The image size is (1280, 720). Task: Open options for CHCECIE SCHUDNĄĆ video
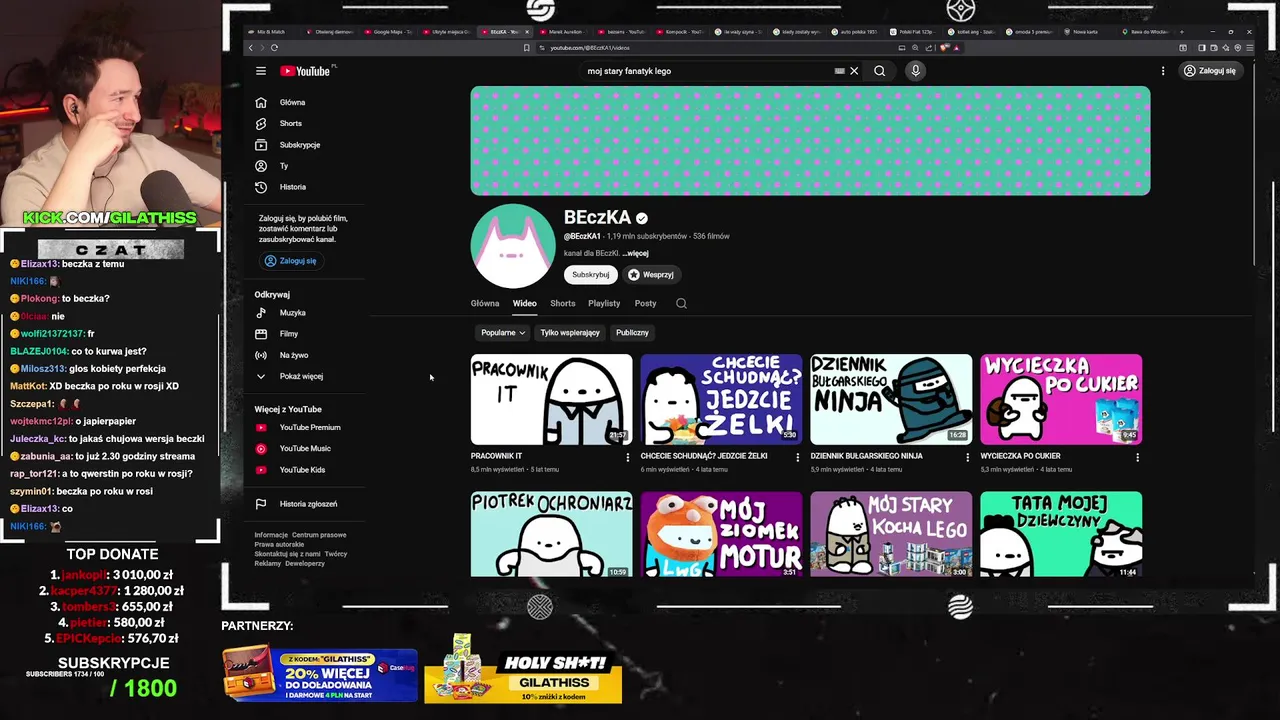tap(798, 457)
